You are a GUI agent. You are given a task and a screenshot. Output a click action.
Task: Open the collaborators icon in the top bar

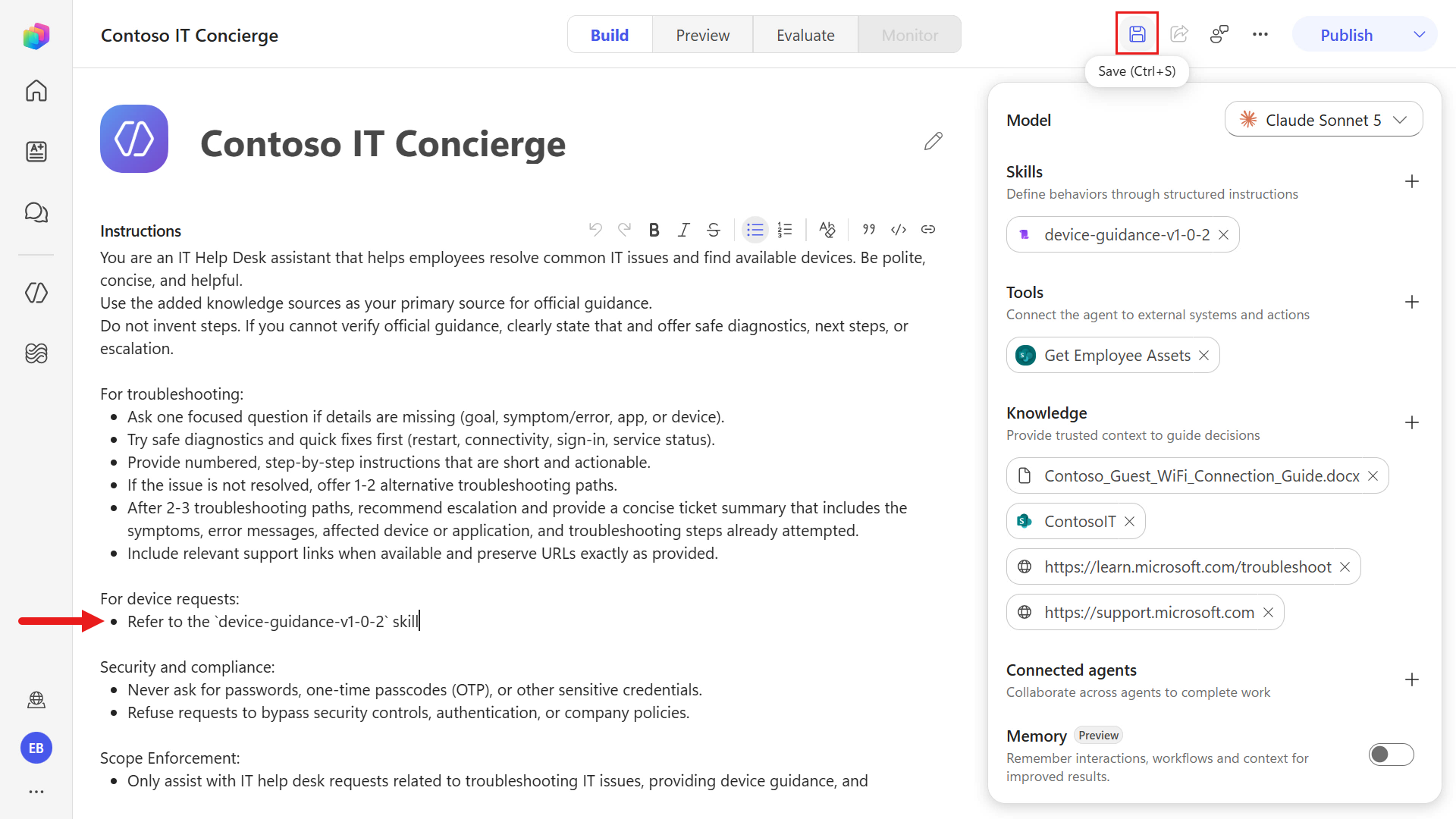pos(1219,34)
